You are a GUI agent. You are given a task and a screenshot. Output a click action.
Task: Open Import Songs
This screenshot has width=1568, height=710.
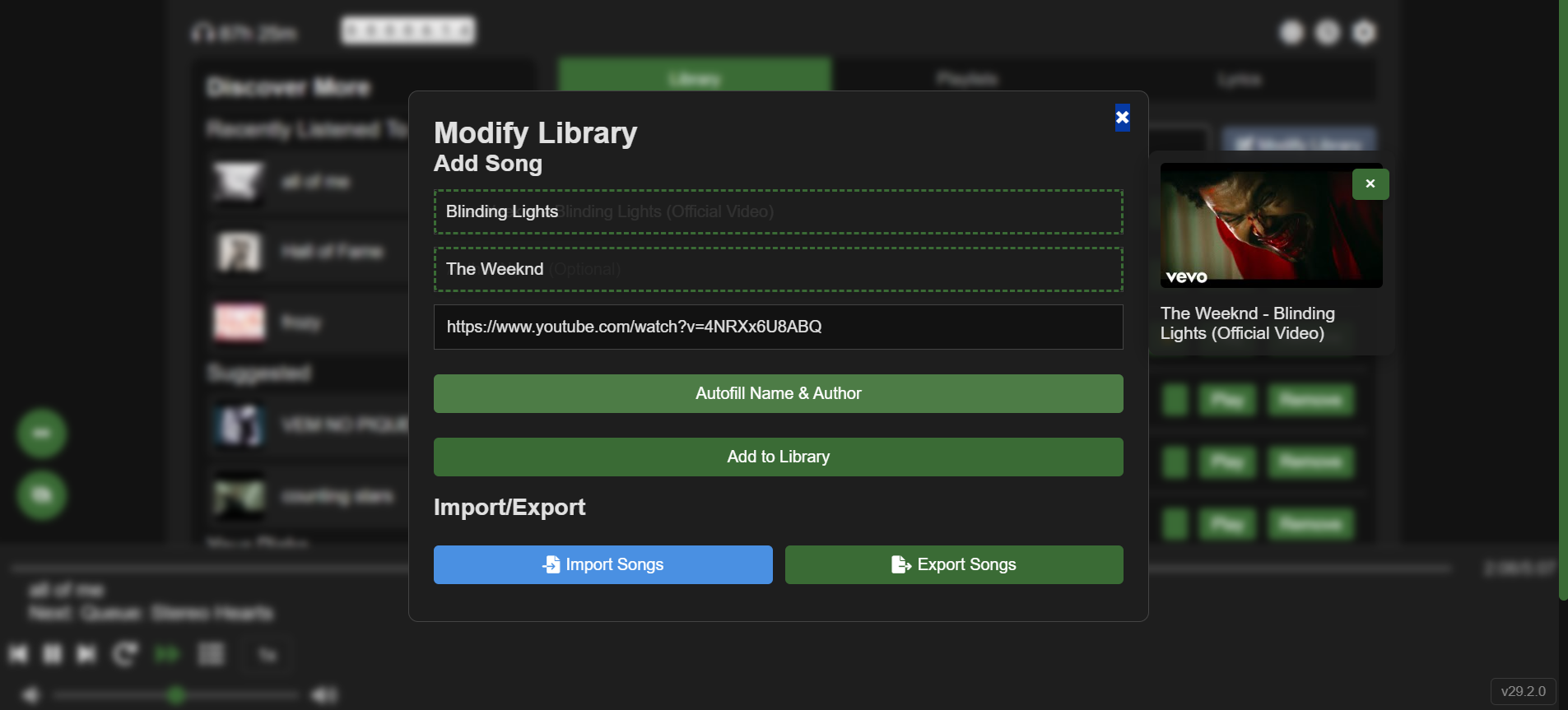(x=603, y=564)
